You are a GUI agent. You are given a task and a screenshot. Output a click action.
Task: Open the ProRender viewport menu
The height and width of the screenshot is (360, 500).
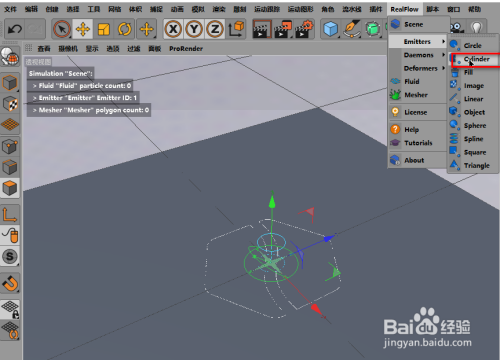point(186,49)
